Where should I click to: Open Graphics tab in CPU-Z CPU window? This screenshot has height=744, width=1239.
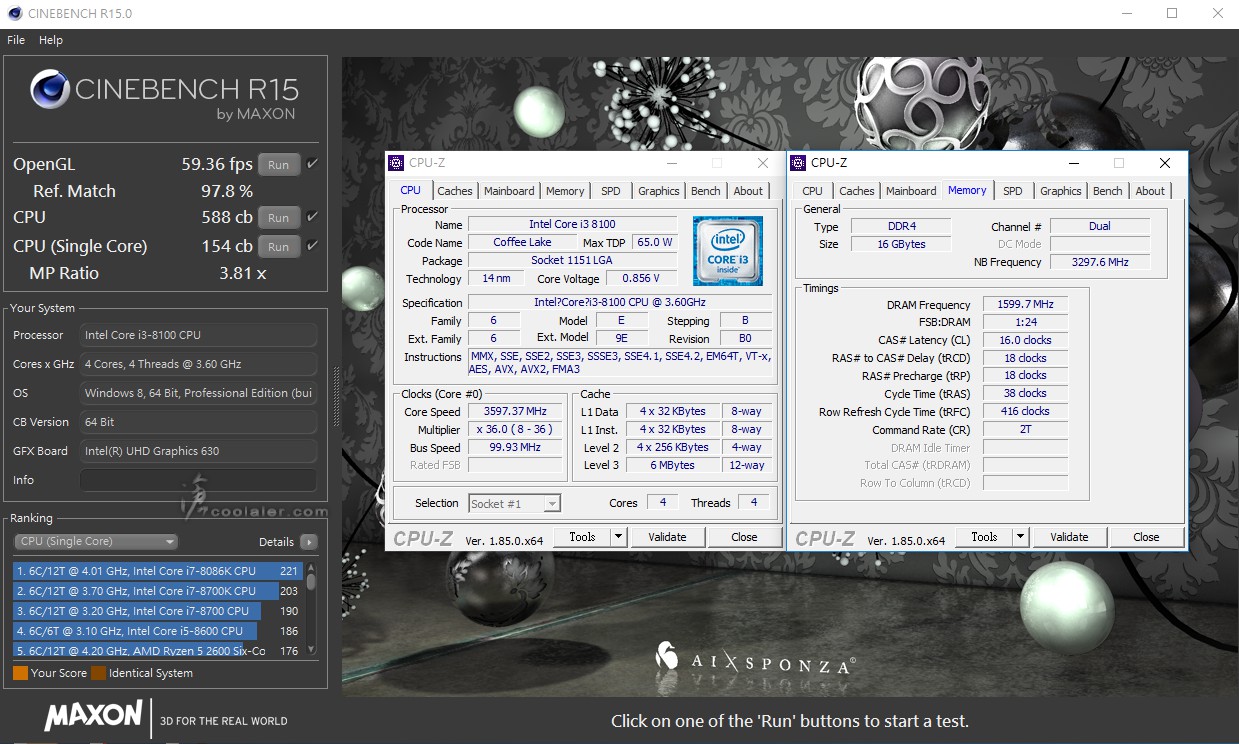tap(659, 191)
